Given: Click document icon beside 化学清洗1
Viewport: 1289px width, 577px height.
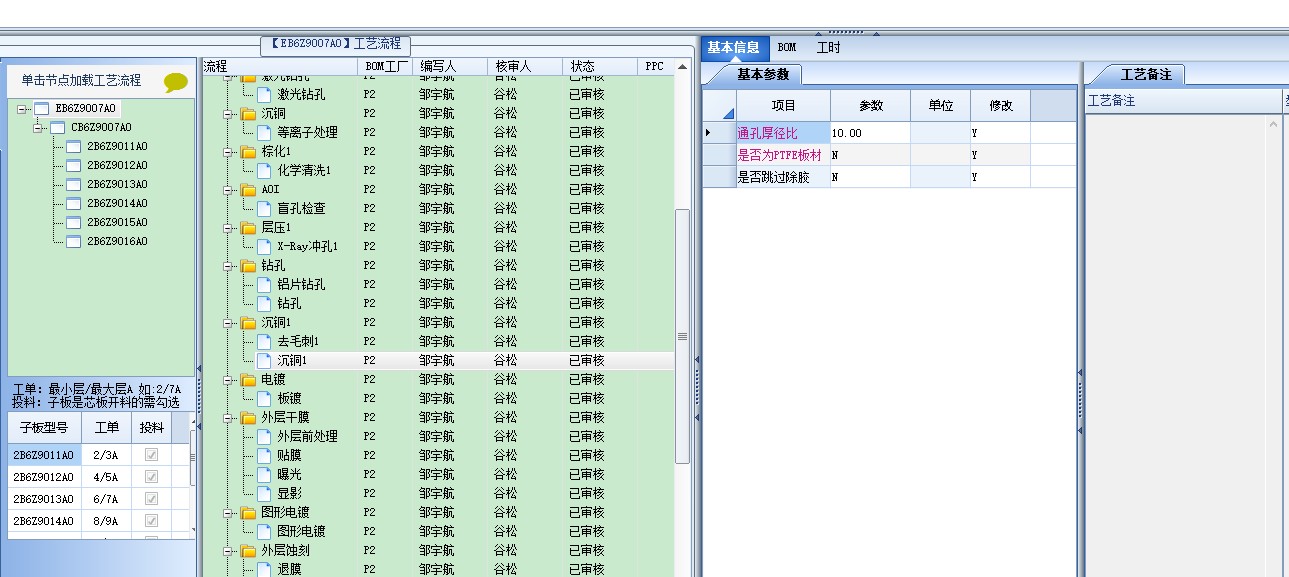Looking at the screenshot, I should [264, 170].
